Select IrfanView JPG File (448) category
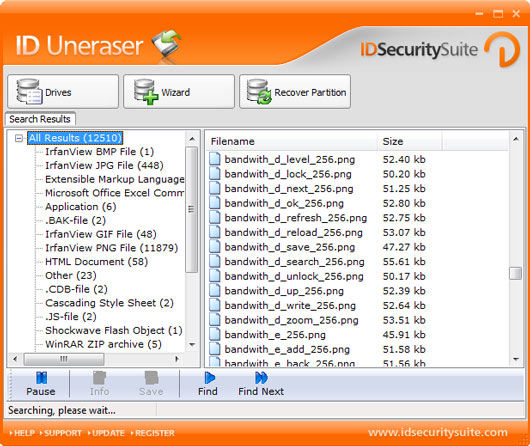Image resolution: width=530 pixels, height=446 pixels. (x=104, y=165)
